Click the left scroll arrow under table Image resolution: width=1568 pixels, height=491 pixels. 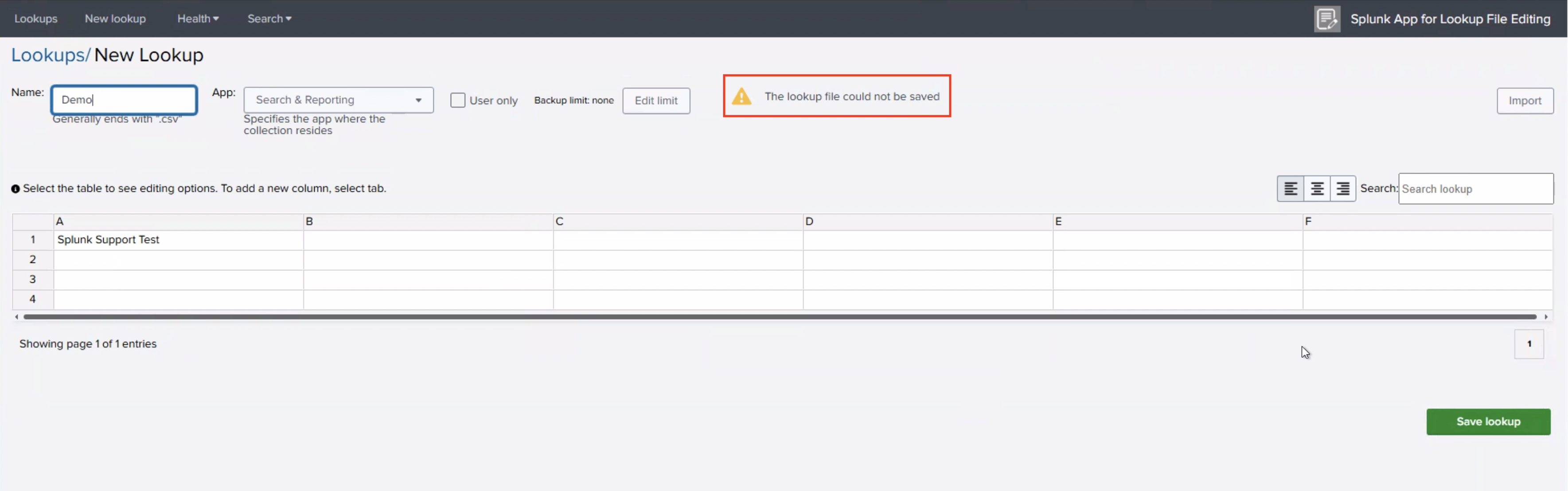point(16,316)
